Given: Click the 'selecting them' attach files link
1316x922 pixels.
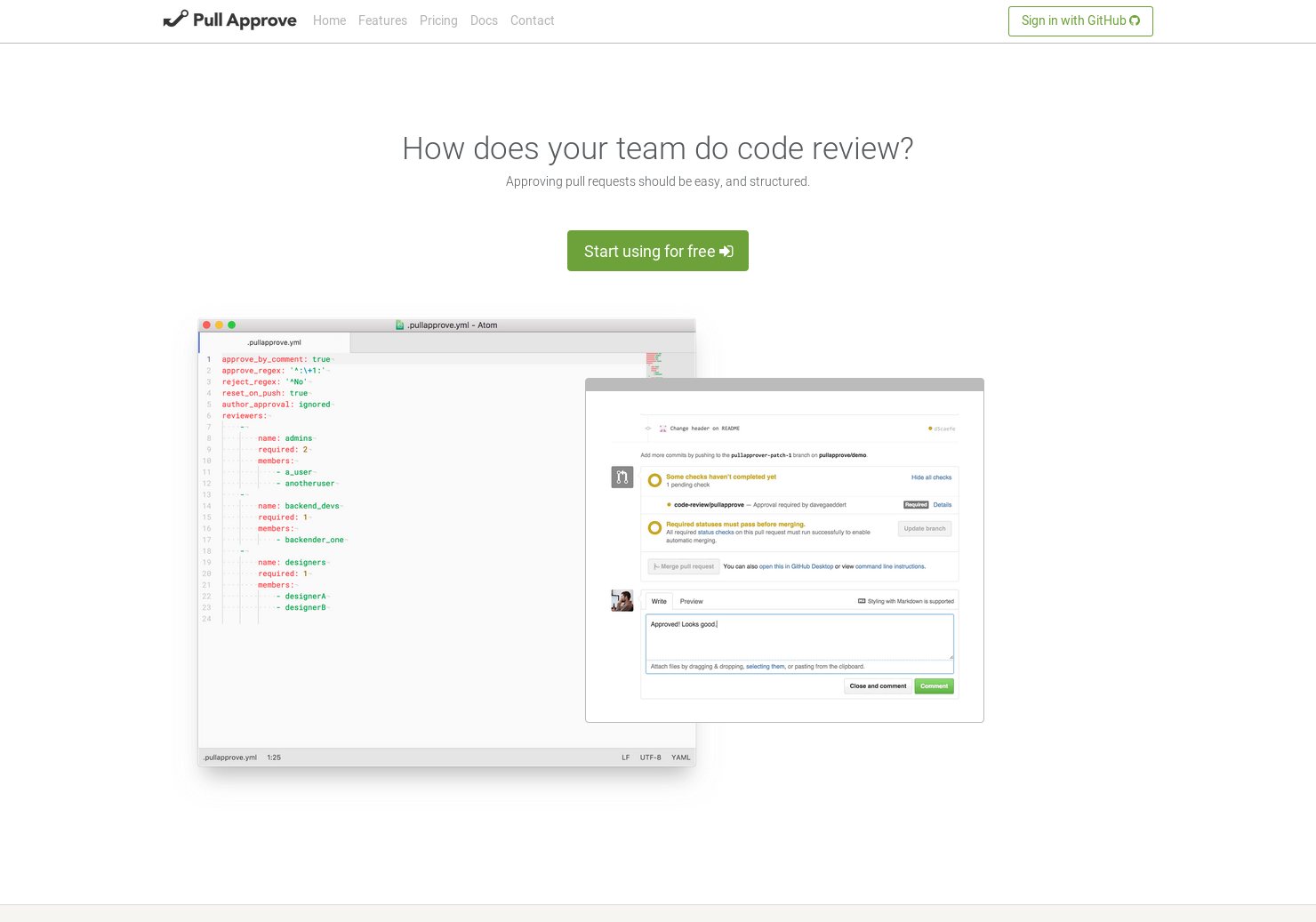Looking at the screenshot, I should 766,666.
